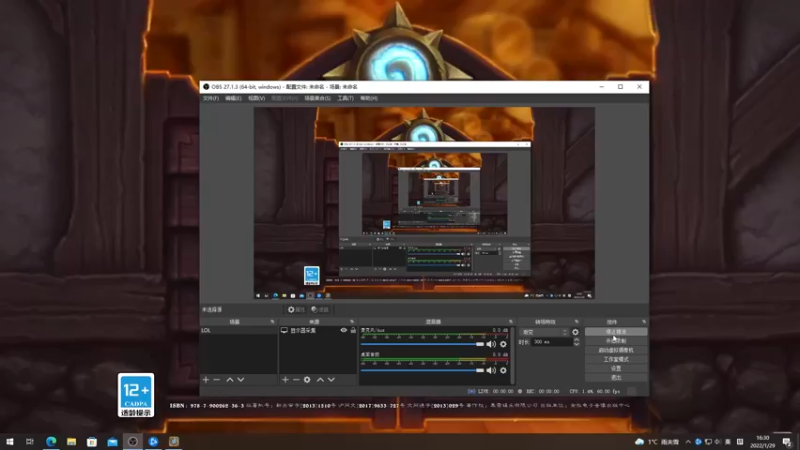Screen dimensions: 800x450
Task: Click the Start Recording button
Action: [616, 341]
